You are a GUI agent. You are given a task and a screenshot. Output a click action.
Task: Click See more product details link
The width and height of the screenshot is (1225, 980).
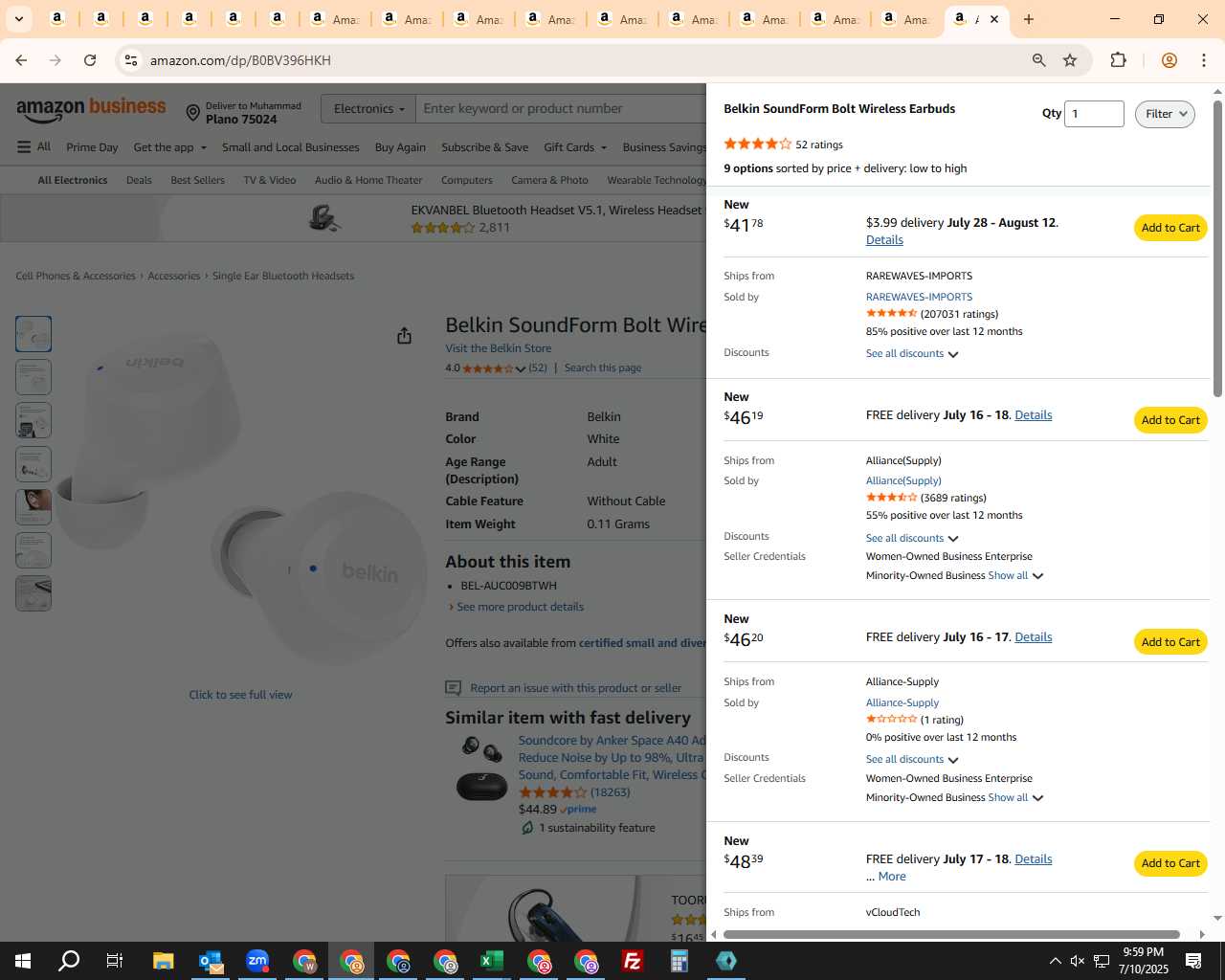520,607
